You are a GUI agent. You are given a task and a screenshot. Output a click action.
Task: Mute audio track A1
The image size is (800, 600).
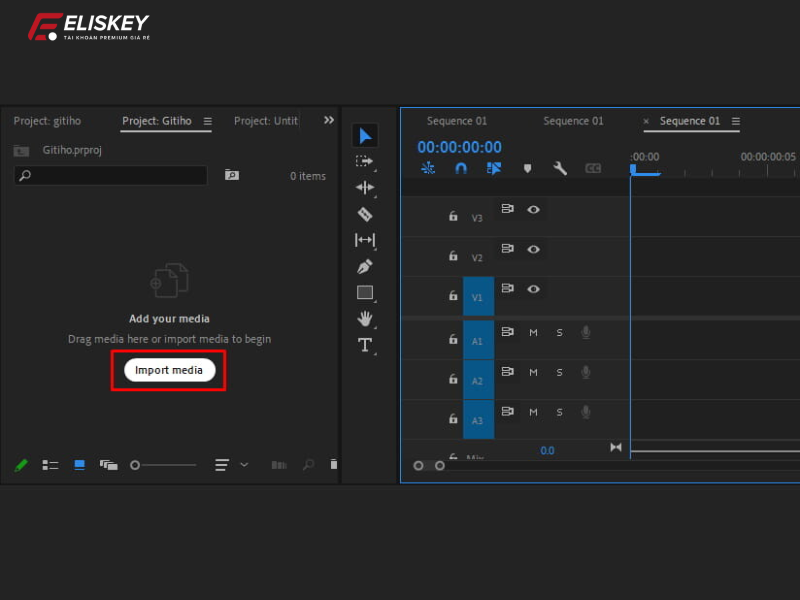click(x=533, y=332)
